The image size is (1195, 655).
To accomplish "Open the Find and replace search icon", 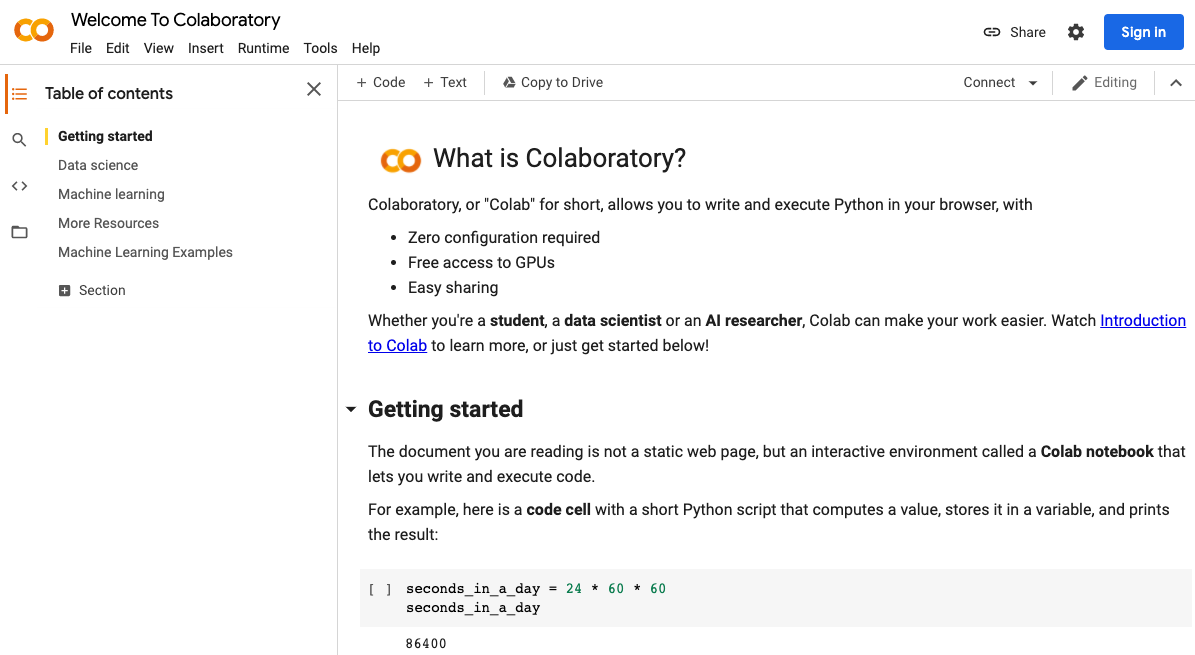I will (19, 140).
